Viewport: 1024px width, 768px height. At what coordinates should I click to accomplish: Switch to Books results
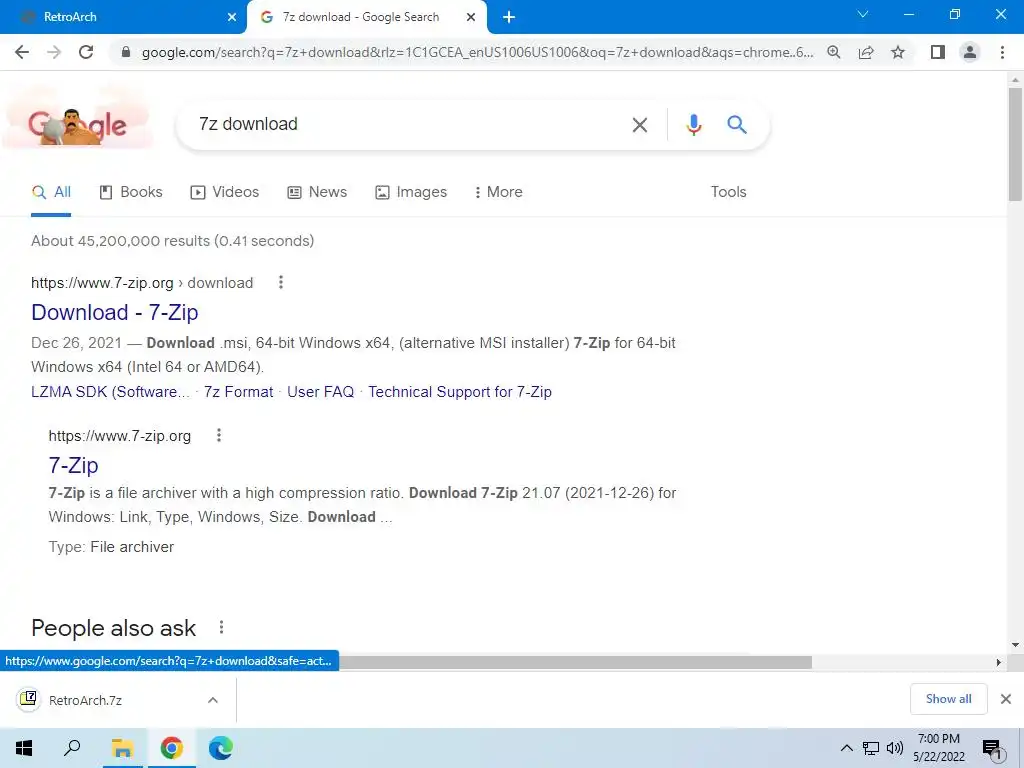click(131, 192)
